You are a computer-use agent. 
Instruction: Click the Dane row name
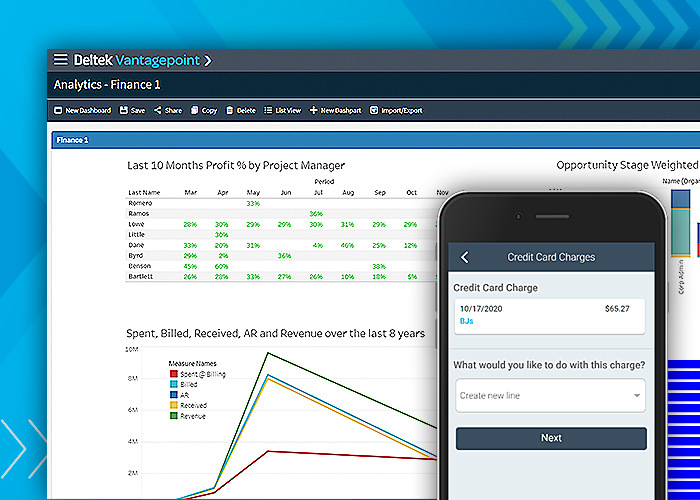point(136,245)
